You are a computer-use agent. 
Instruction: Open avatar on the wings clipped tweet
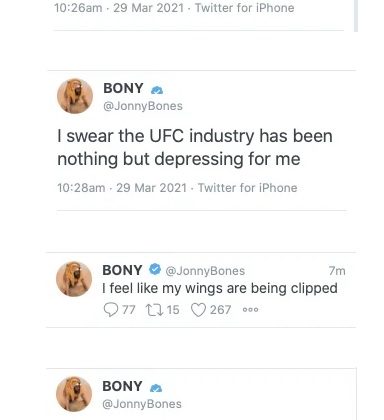coord(74,279)
